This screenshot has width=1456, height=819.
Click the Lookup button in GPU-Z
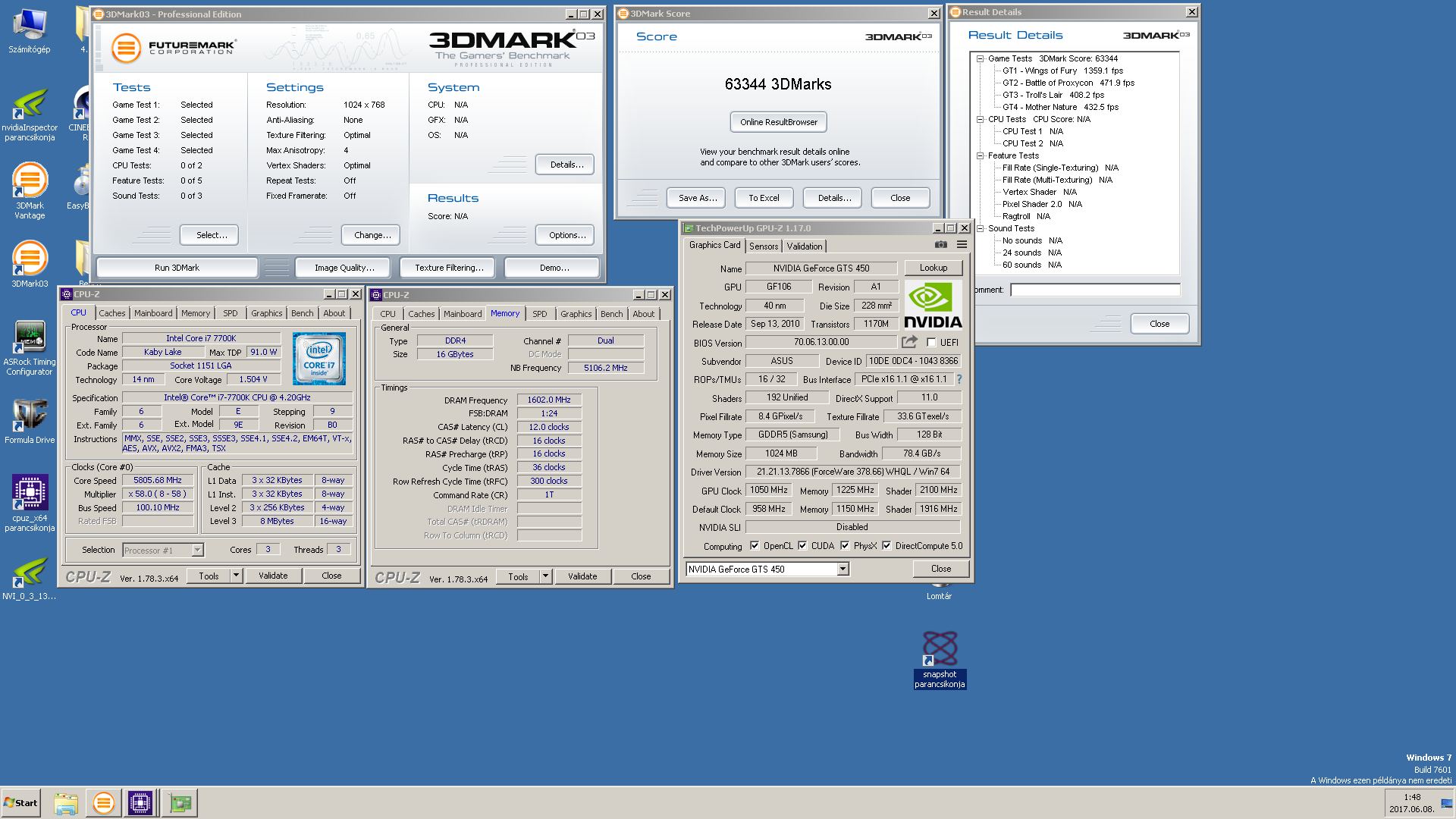[934, 268]
